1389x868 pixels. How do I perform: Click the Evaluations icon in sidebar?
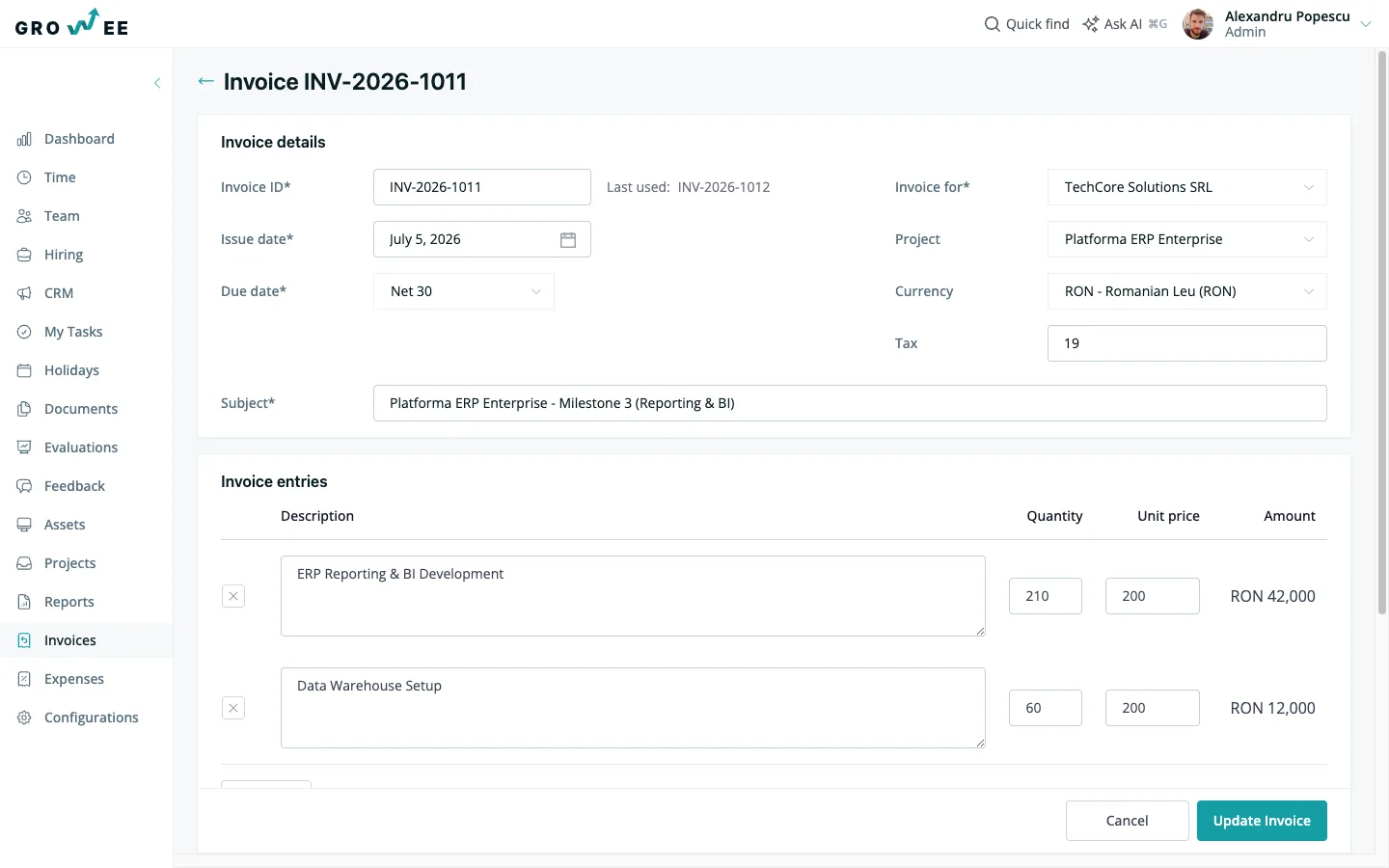tap(24, 448)
